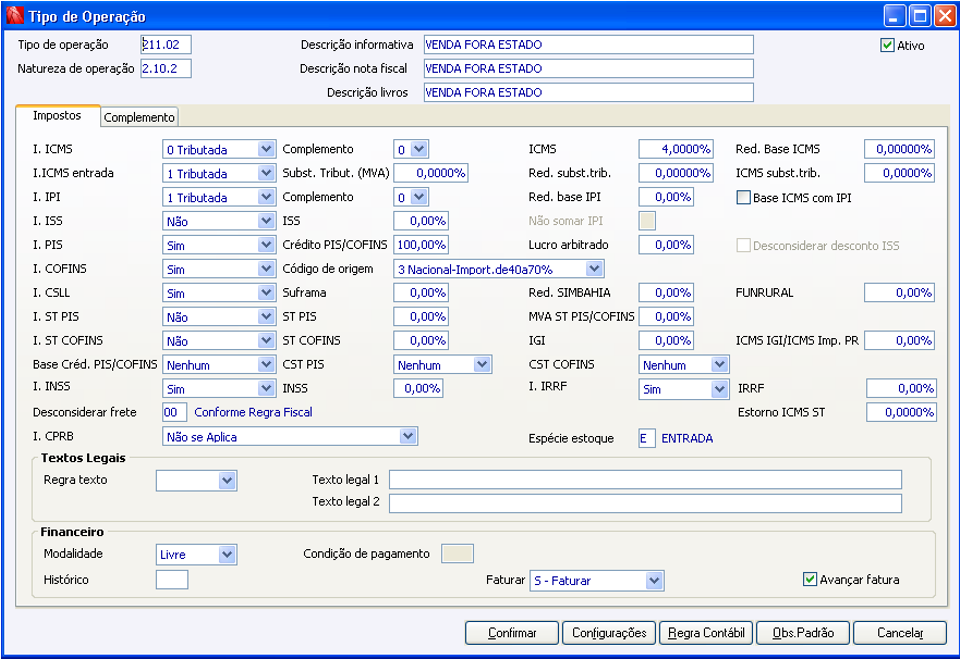Enable Base ICMS com IPI checkbox

pos(743,198)
